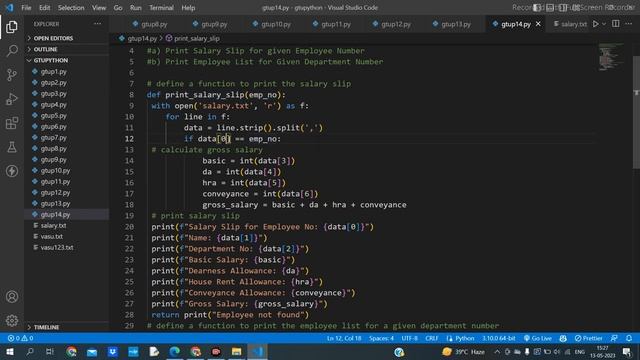Open the Edit menu
The image size is (640, 360).
[x=44, y=8]
